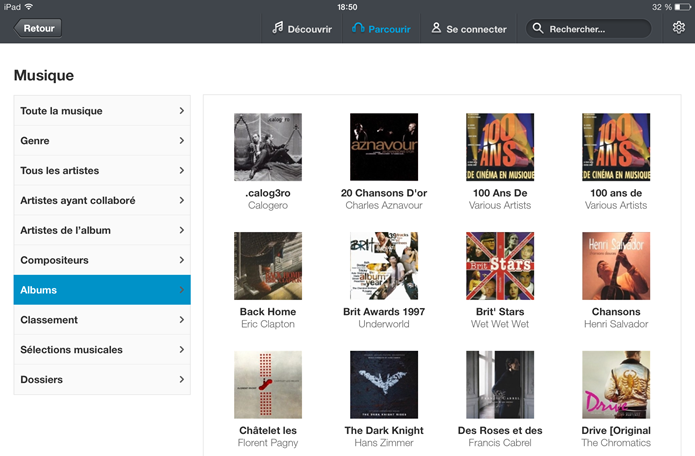Click the Charles Aznavour artist name
The image size is (695, 456).
pyautogui.click(x=384, y=206)
